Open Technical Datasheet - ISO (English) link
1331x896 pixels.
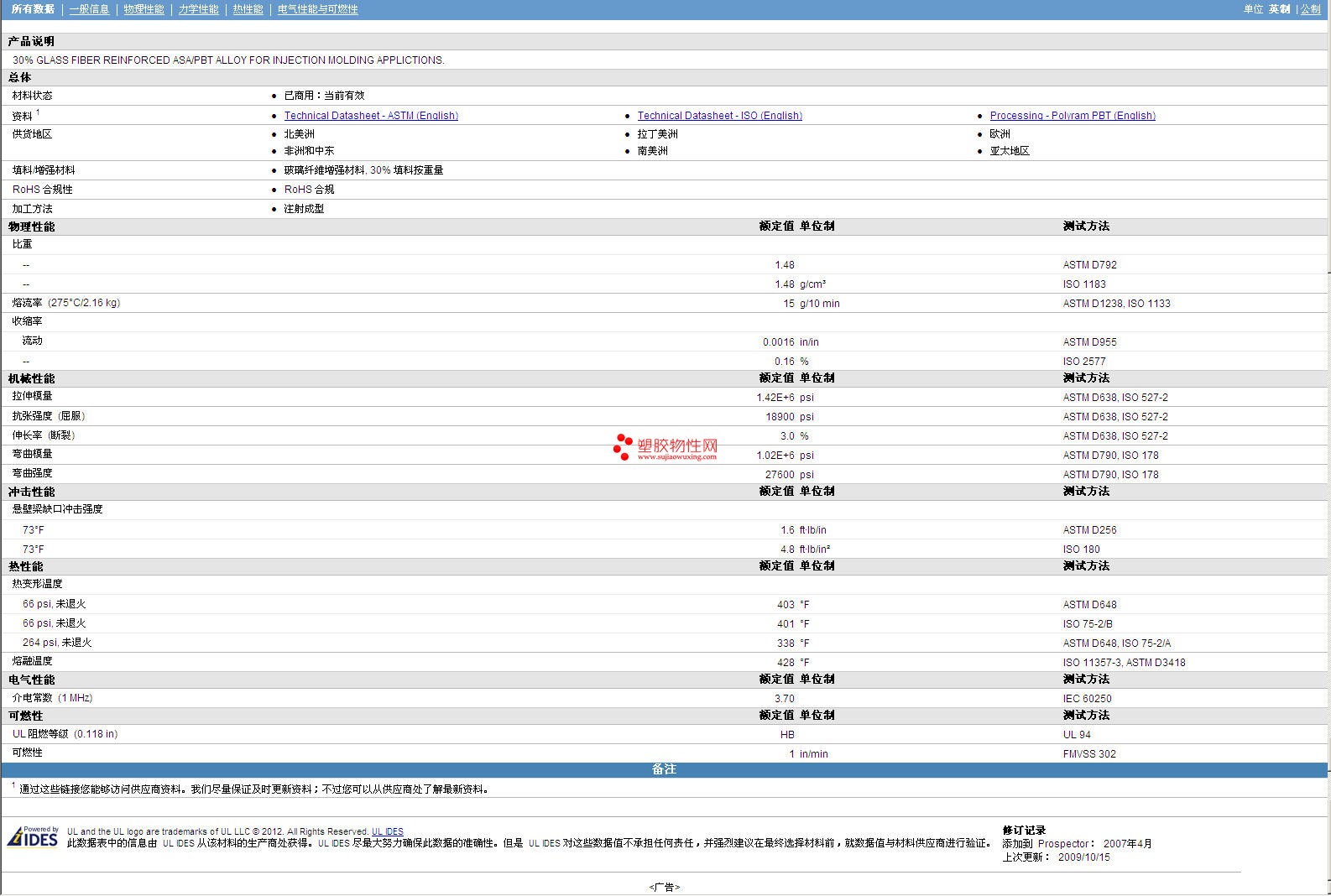(x=719, y=116)
